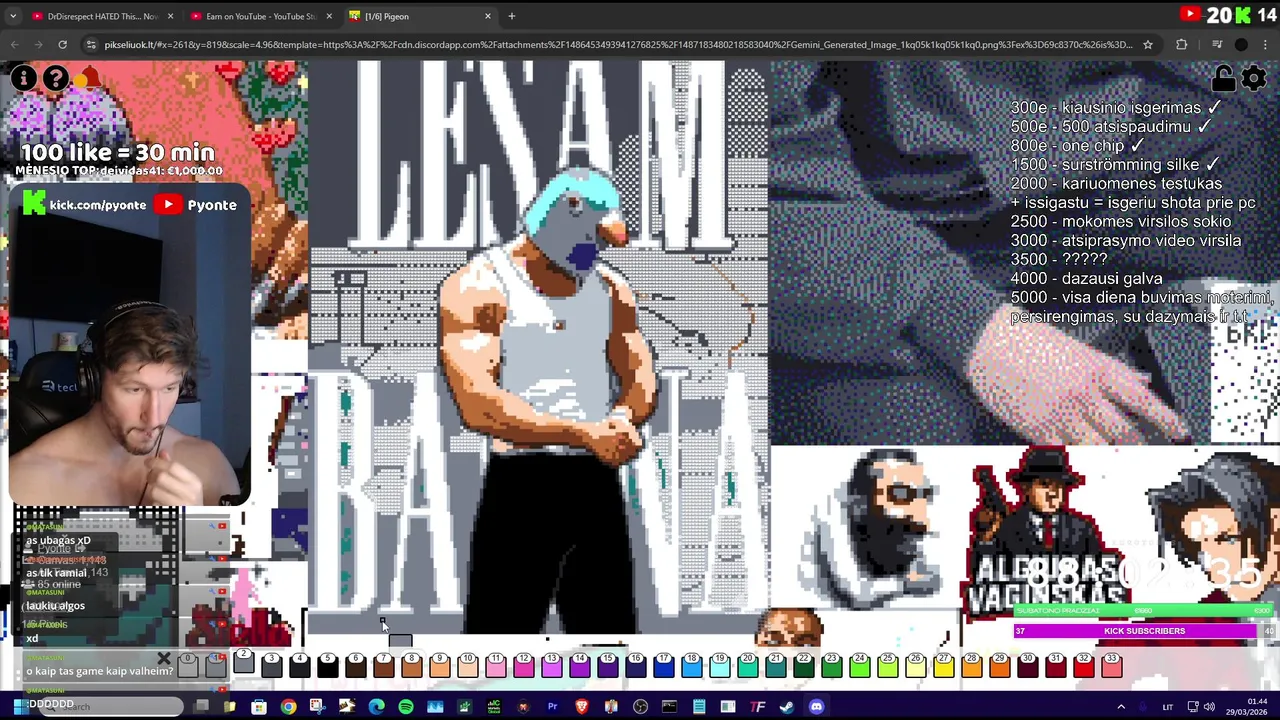Pick orange swatch number 28

(971, 665)
